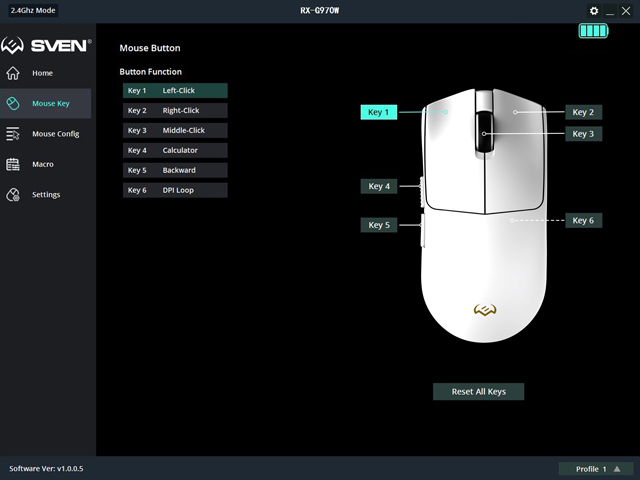Click the 2.4Ghz Mode indicator
This screenshot has width=640, height=480.
pyautogui.click(x=33, y=10)
